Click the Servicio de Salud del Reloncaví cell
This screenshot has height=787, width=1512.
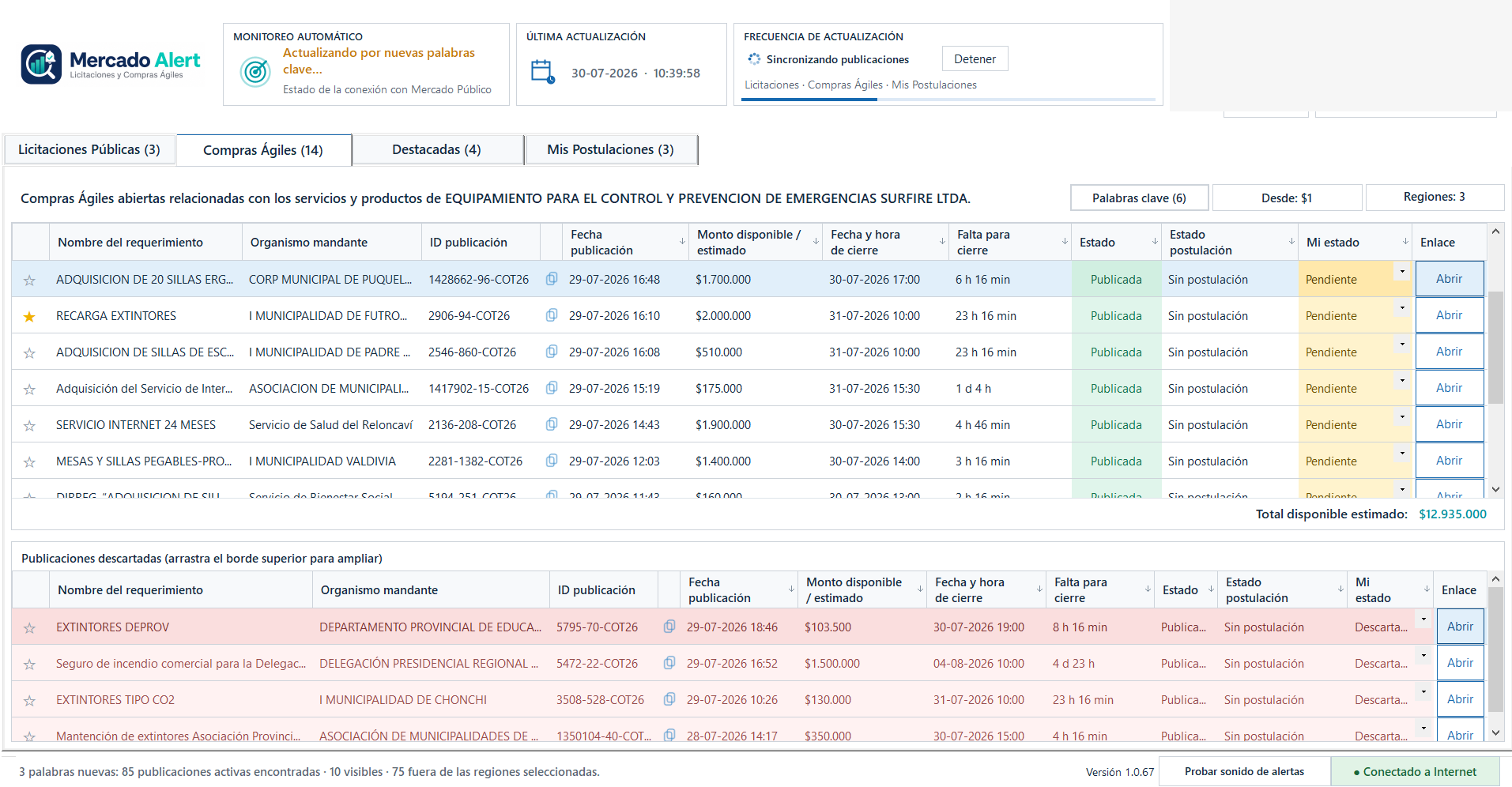[331, 424]
